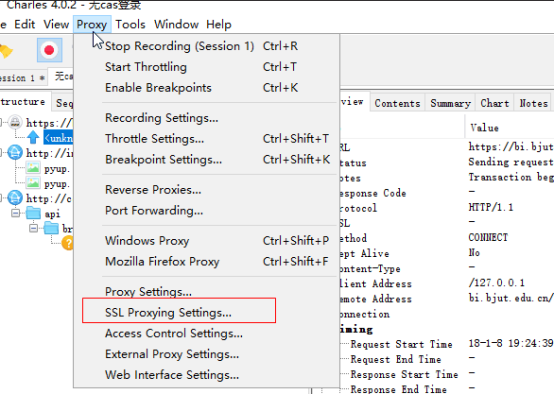Image resolution: width=554 pixels, height=394 pixels.
Task: Switch to the Notes tab
Action: click(534, 103)
